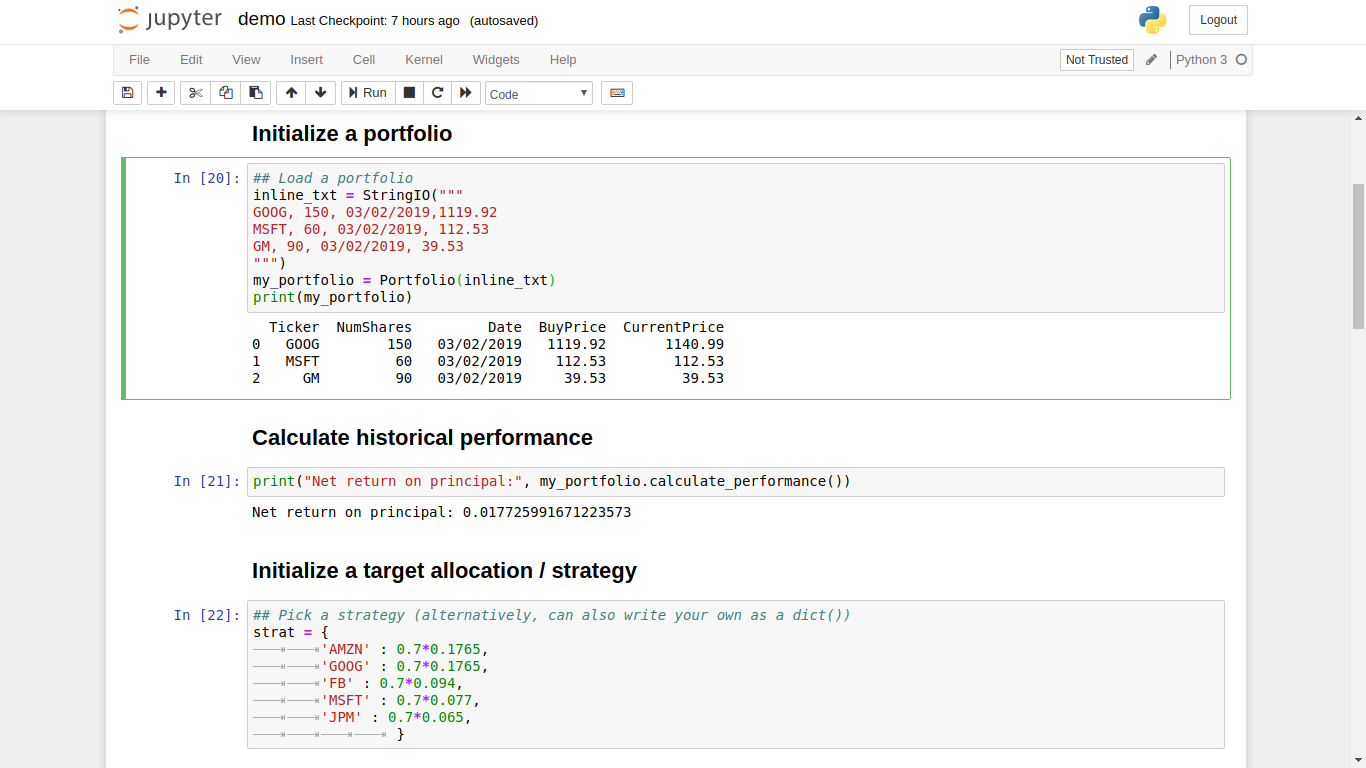Screen dimensions: 1366x768
Task: Click the GM row in output table
Action: pyautogui.click(x=488, y=378)
